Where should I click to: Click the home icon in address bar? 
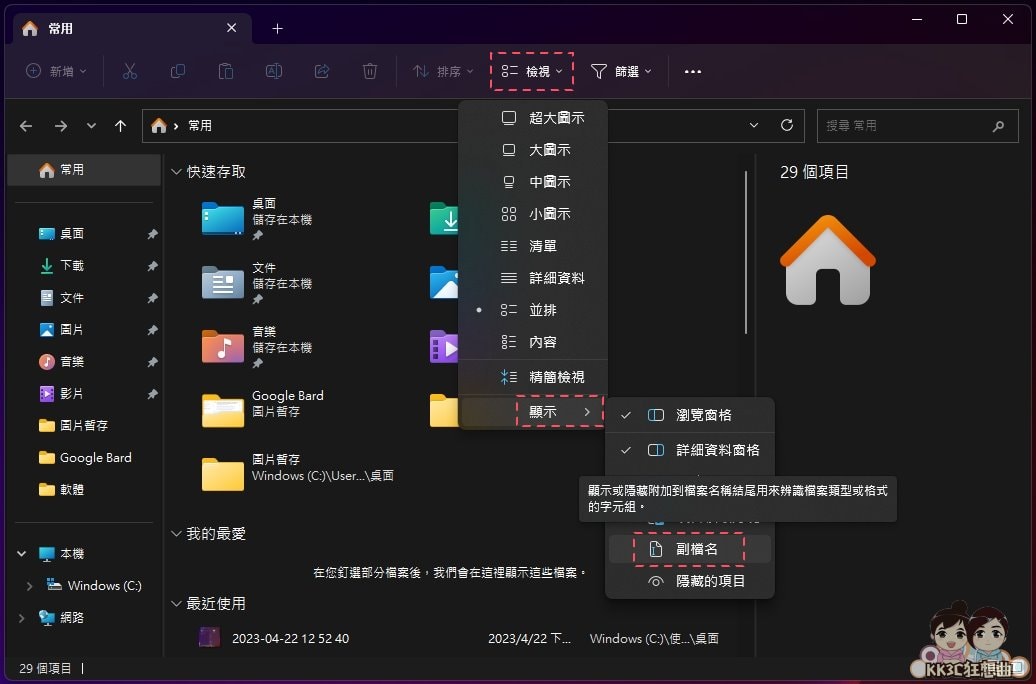[159, 126]
